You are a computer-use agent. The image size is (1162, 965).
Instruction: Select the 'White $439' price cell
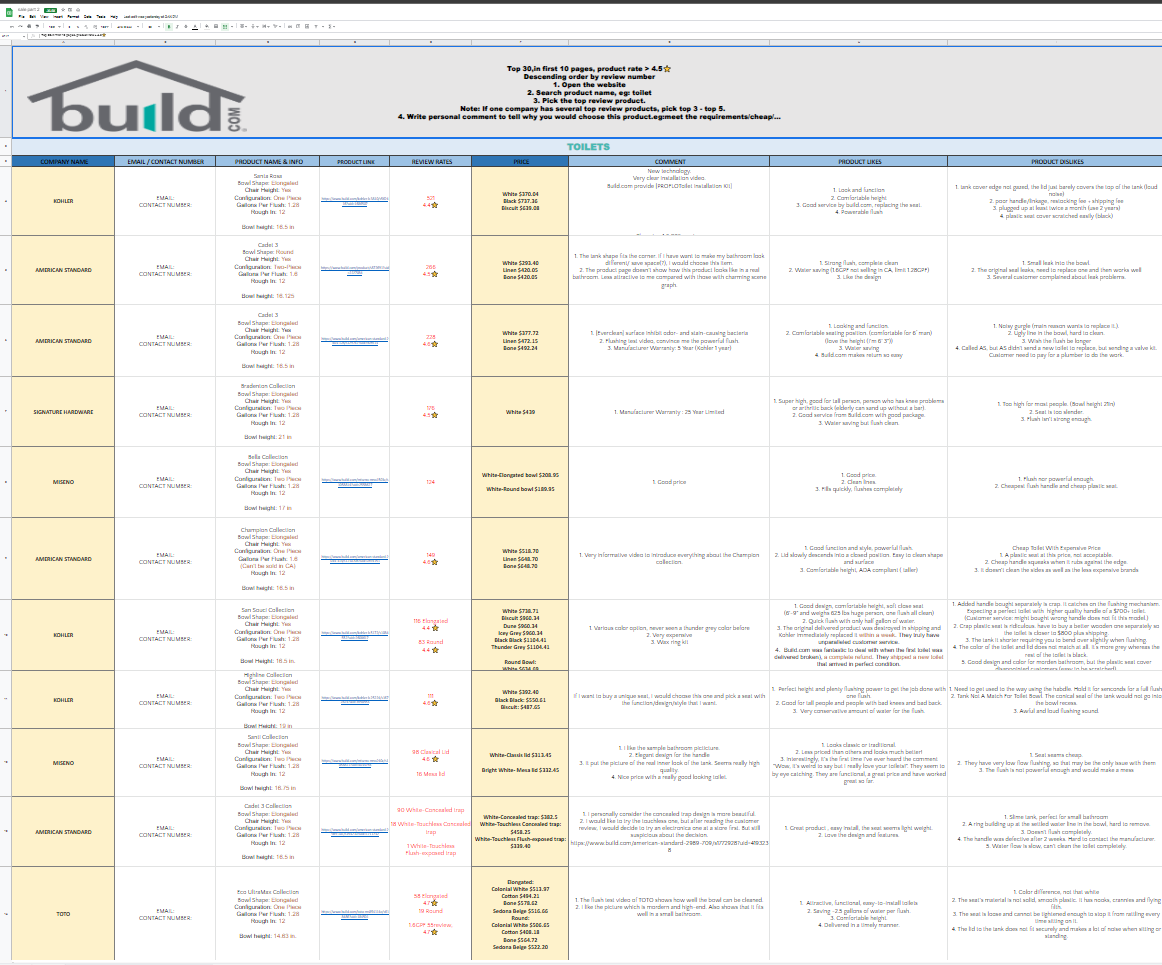coord(520,411)
